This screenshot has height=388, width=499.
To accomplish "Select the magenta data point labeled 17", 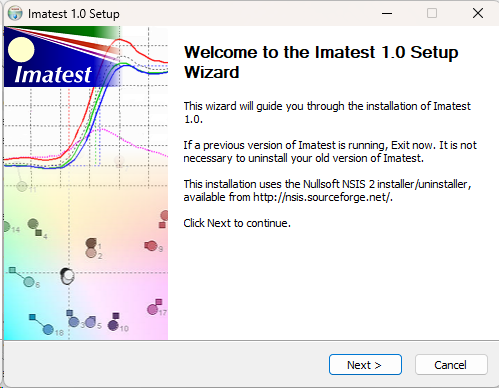I will click(x=153, y=309).
